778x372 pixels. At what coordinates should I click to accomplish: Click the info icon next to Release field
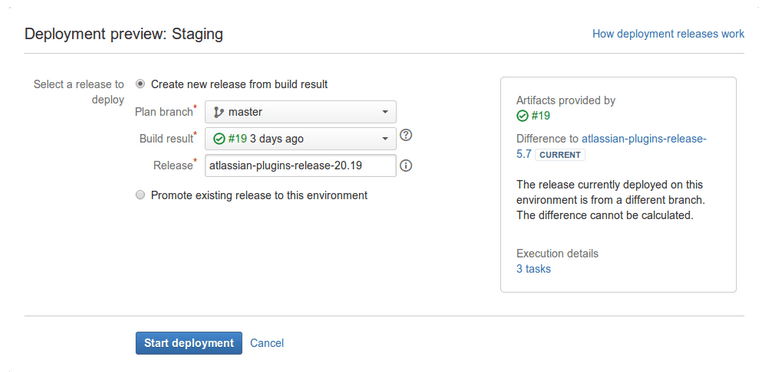406,166
